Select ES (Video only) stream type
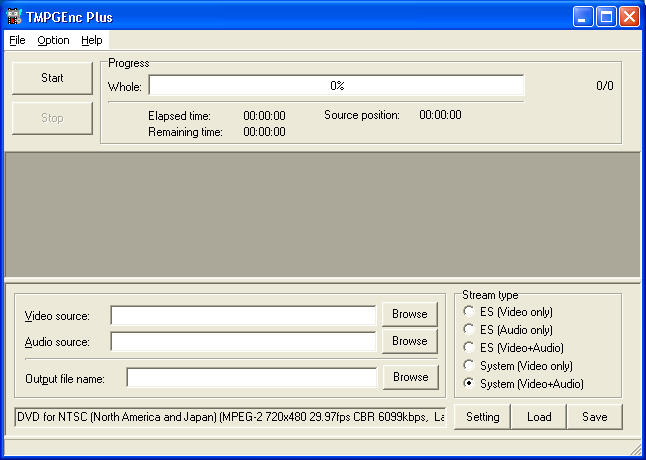Image resolution: width=646 pixels, height=460 pixels. [508, 312]
